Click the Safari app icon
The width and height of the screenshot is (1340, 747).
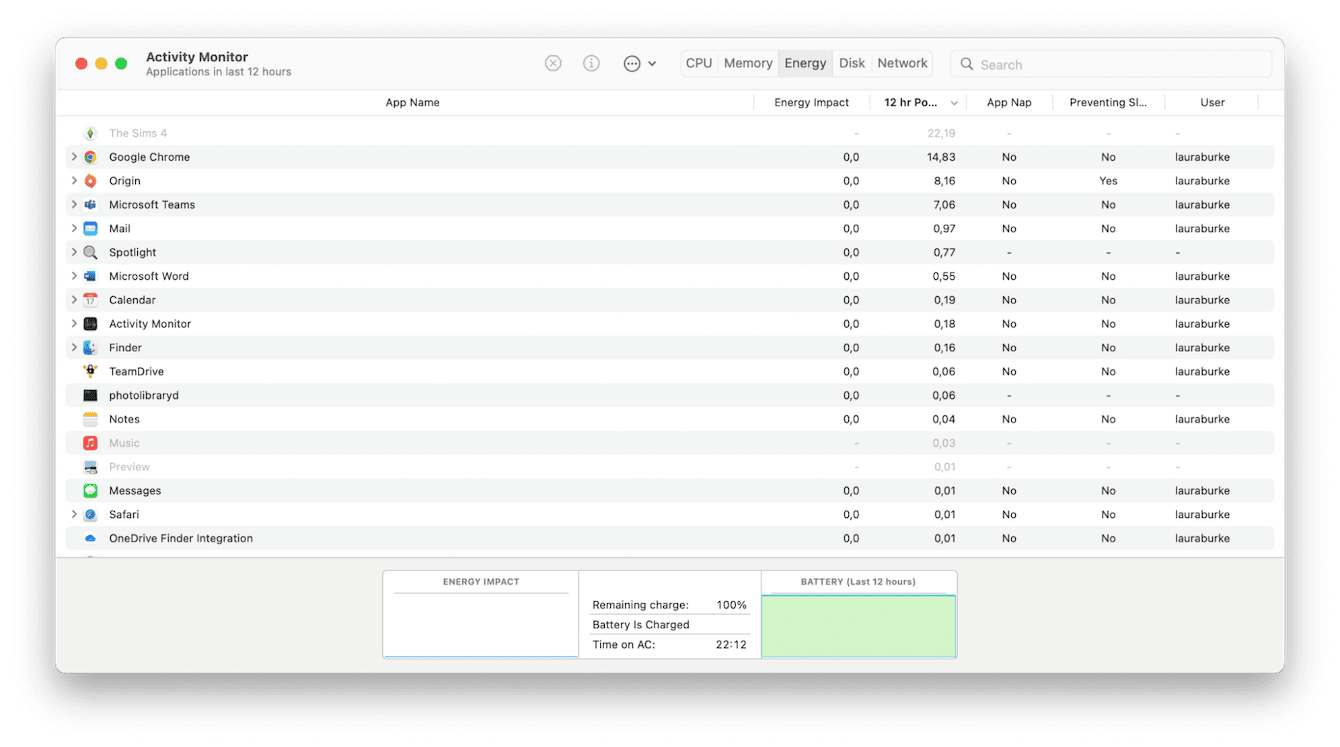90,514
